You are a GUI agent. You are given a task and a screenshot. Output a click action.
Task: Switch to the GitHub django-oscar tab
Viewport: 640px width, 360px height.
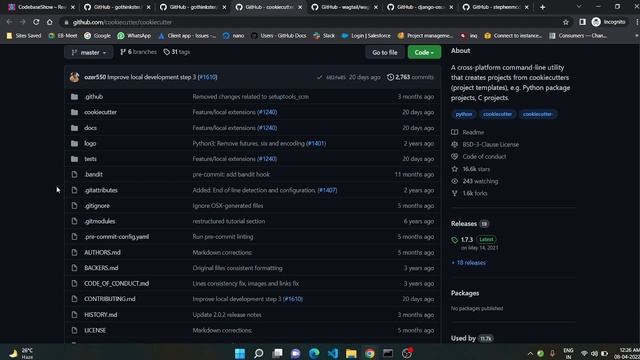pos(421,7)
